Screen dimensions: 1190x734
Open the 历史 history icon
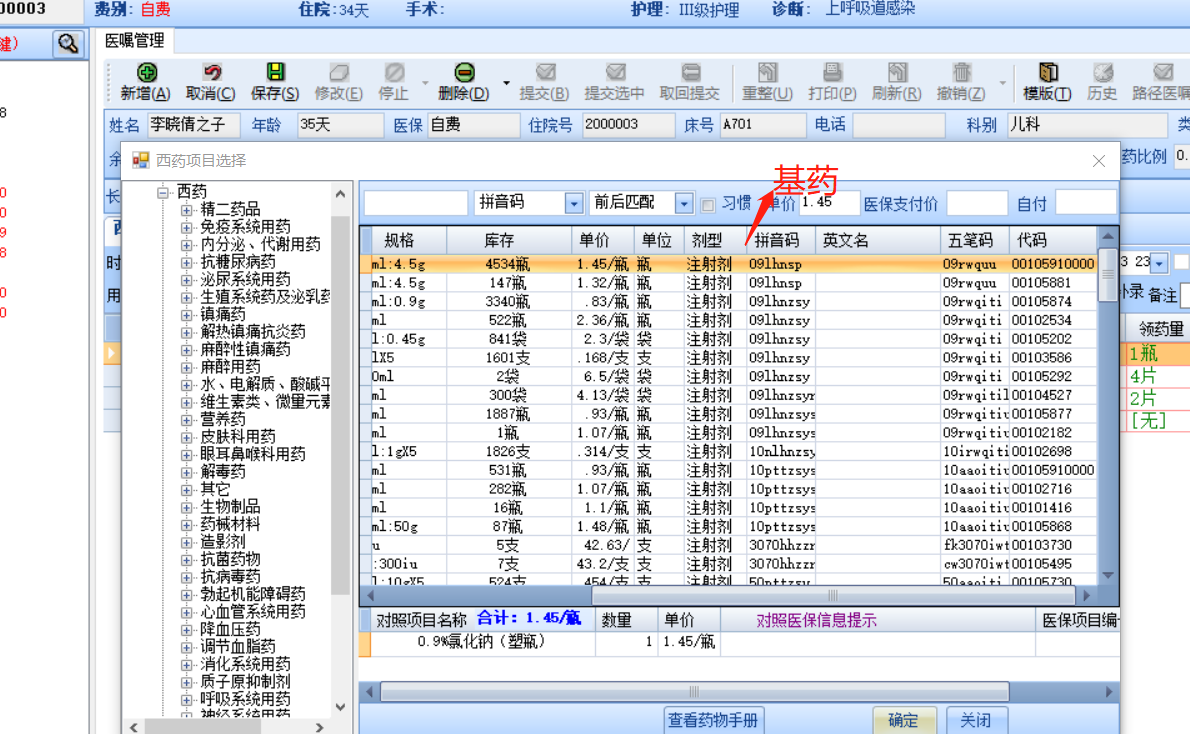pos(1102,73)
